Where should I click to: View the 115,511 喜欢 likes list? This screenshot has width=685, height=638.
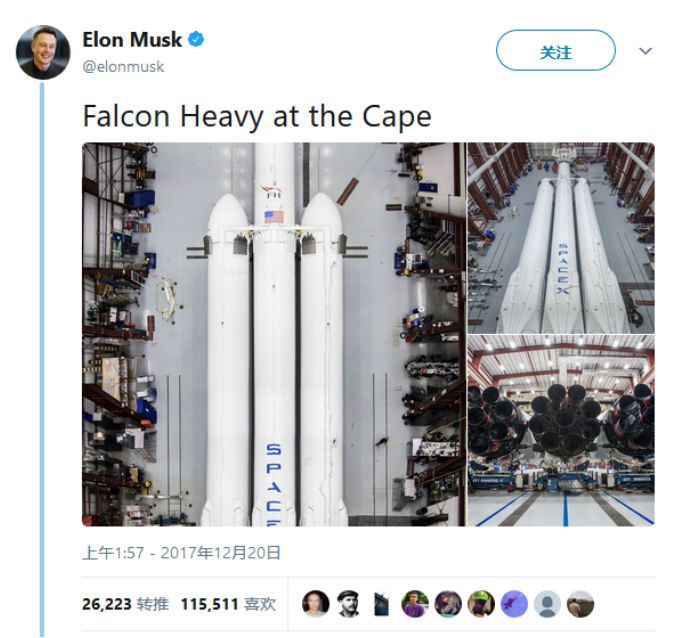(228, 604)
